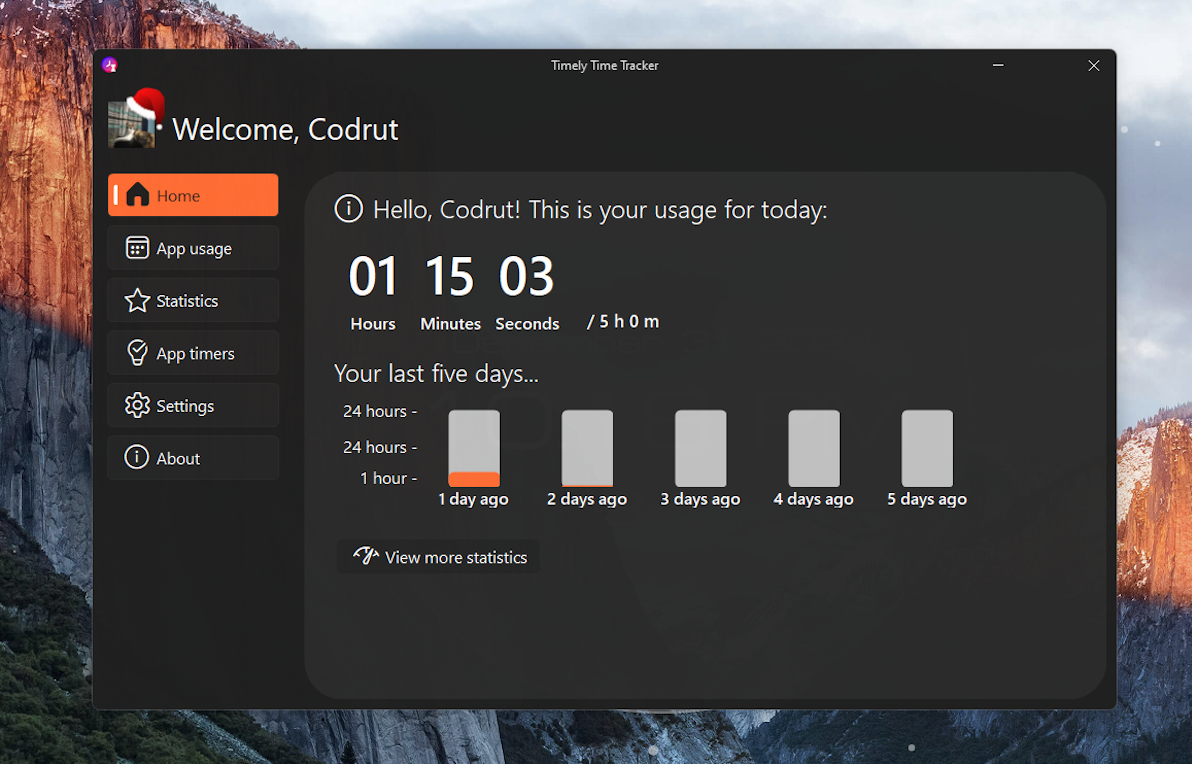Image resolution: width=1192 pixels, height=764 pixels.
Task: Open the Home tab label
Action: pos(178,196)
